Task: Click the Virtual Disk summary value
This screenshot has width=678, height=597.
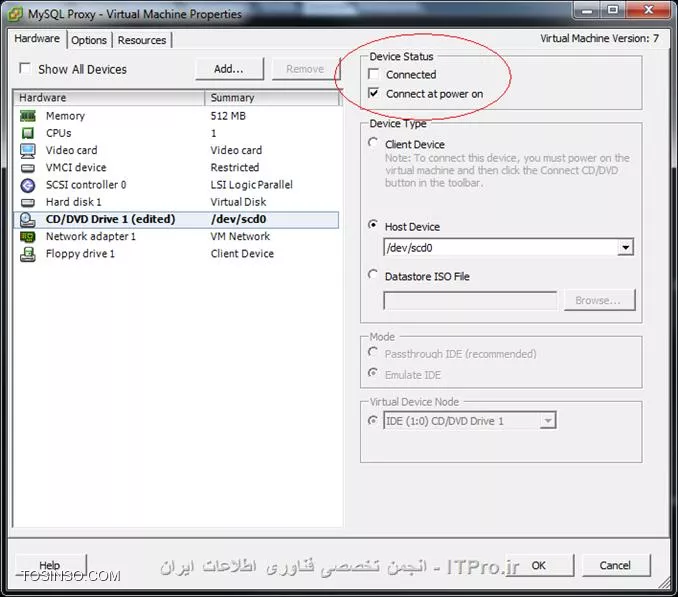Action: [238, 202]
